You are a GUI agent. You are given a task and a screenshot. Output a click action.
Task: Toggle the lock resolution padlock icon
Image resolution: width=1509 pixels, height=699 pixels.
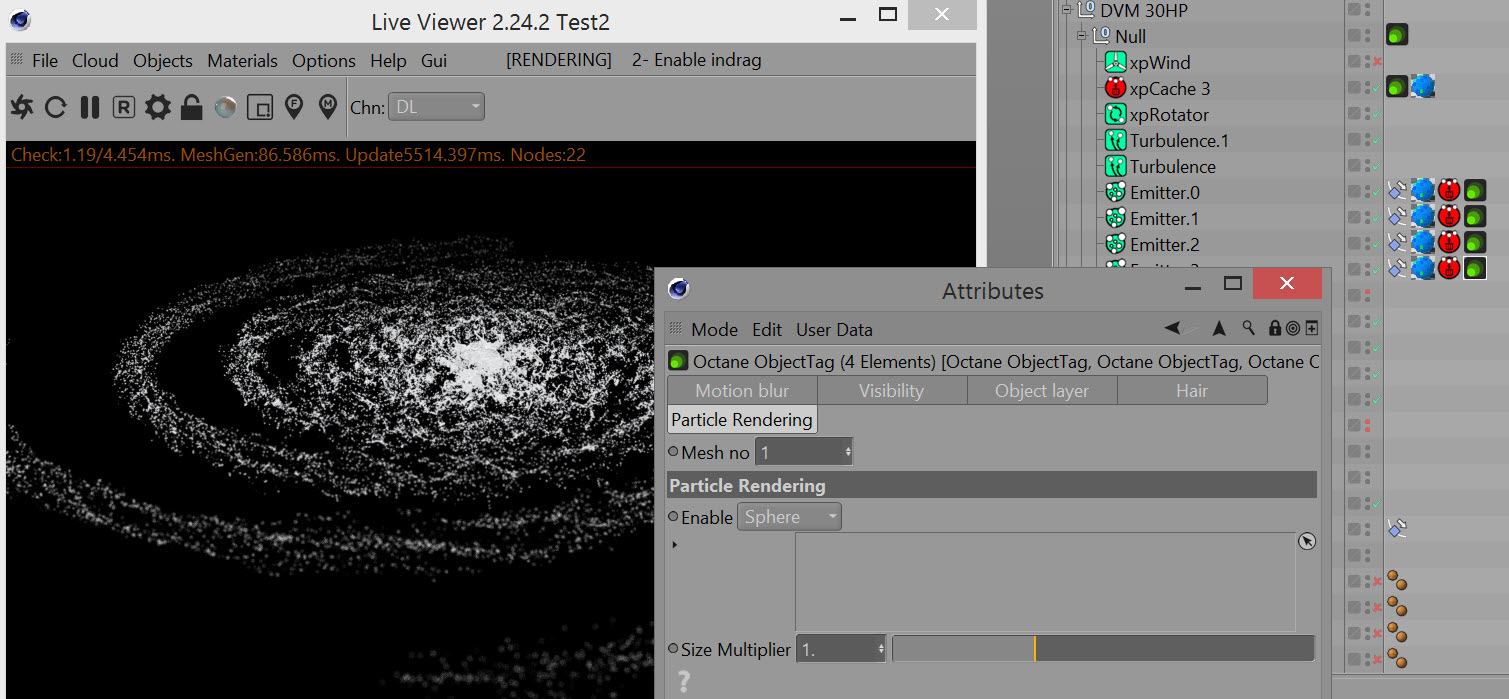[x=192, y=107]
